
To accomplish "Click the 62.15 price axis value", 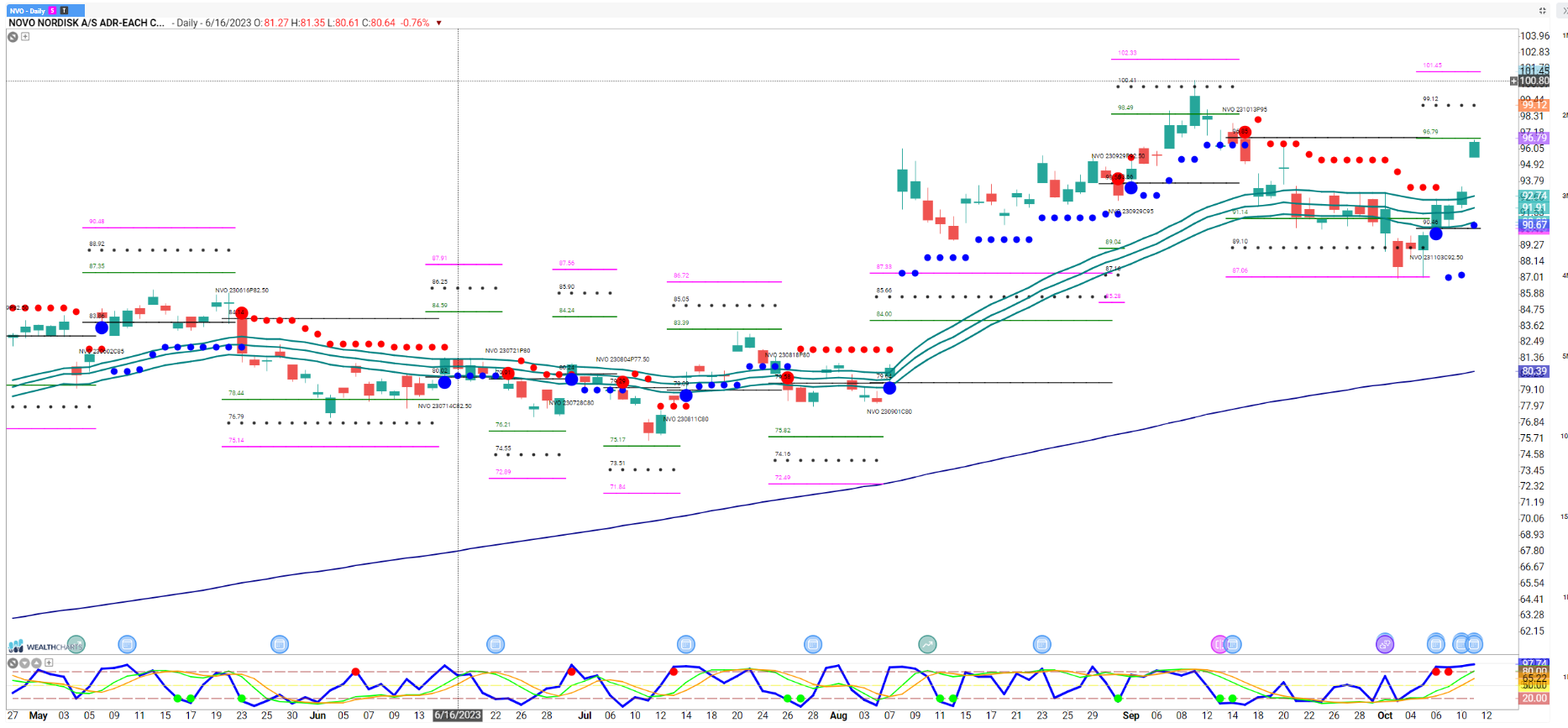I will pos(1533,631).
